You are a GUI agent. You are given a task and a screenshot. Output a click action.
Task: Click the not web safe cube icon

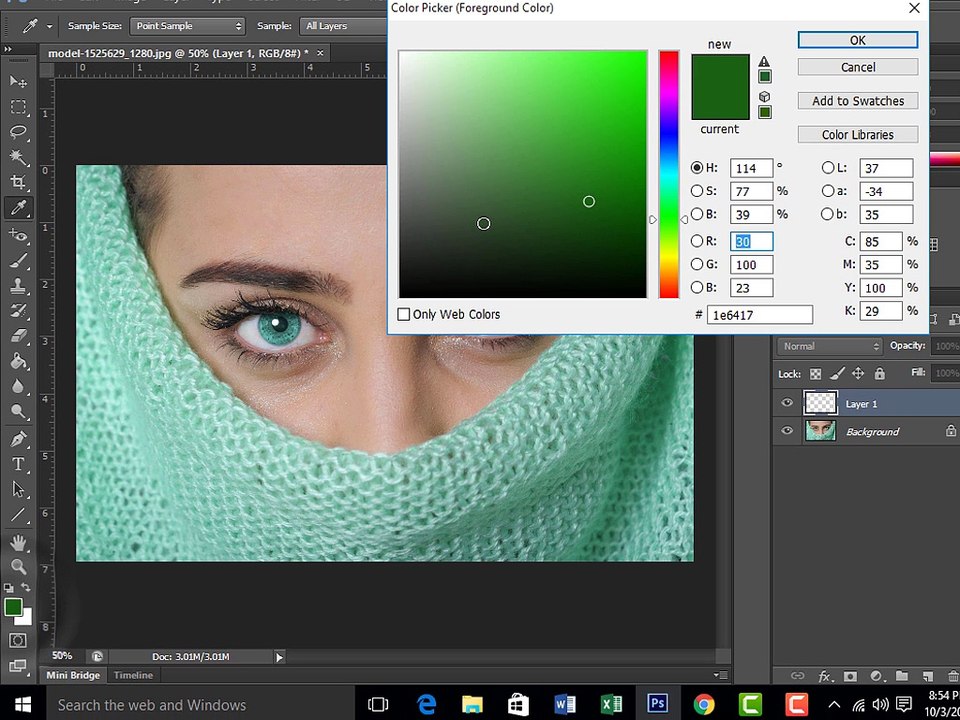(764, 97)
